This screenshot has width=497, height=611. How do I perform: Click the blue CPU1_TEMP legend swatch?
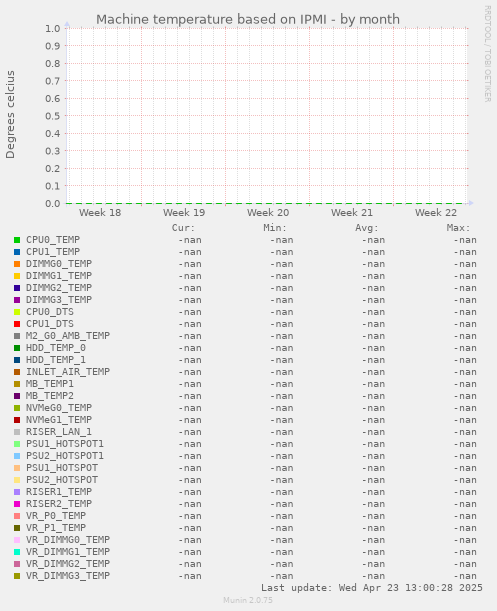17,252
